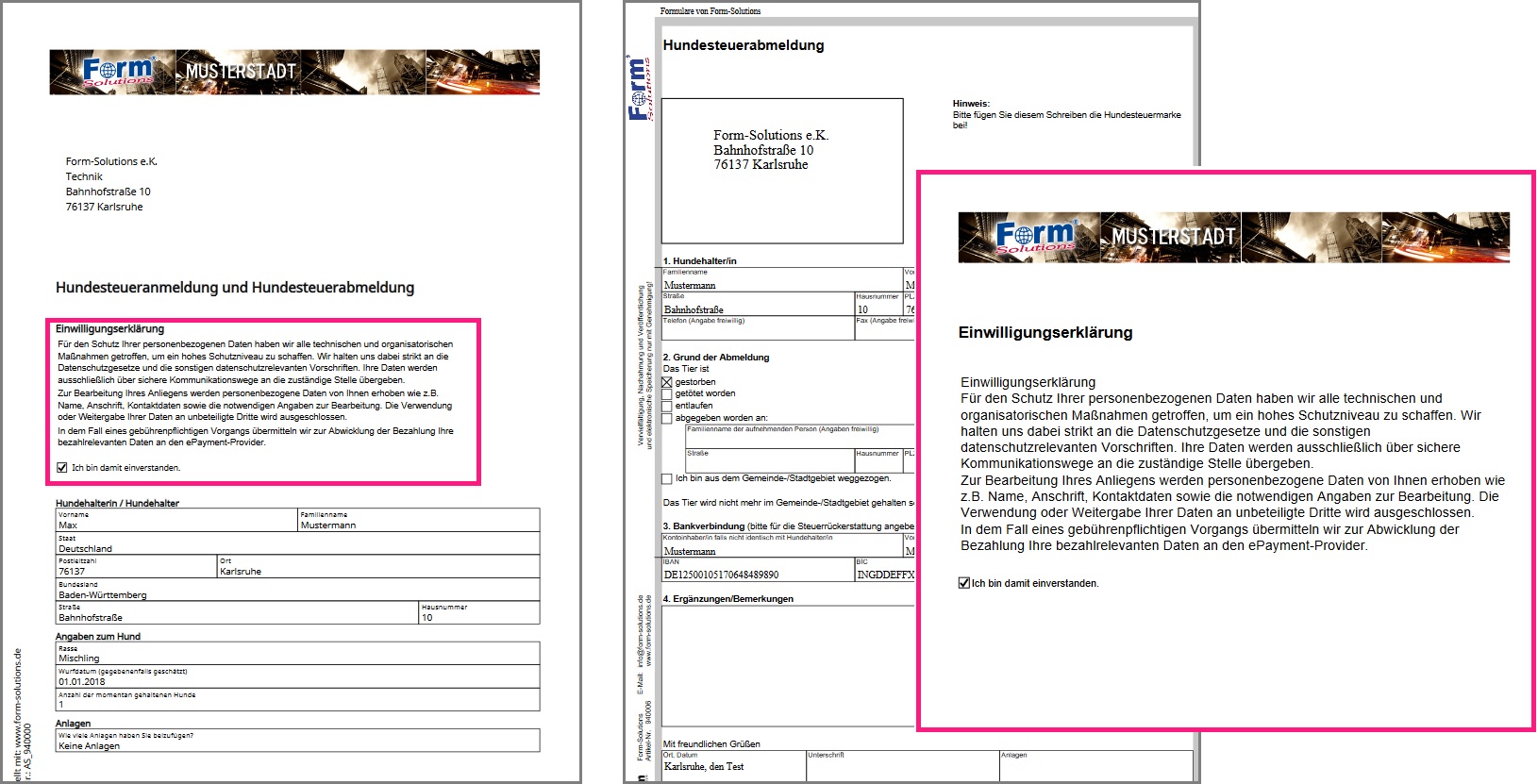Click the Bundesland field 'Baden-Württemberg'

coord(296,594)
